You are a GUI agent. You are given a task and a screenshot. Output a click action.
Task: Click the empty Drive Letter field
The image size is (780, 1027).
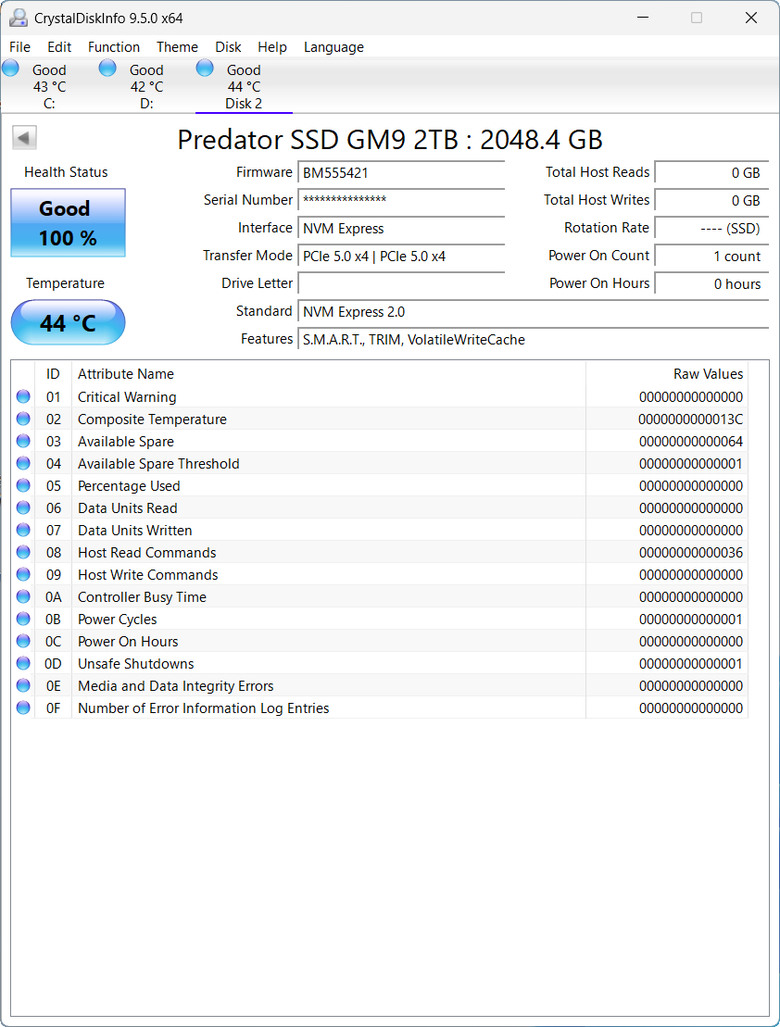pos(401,284)
